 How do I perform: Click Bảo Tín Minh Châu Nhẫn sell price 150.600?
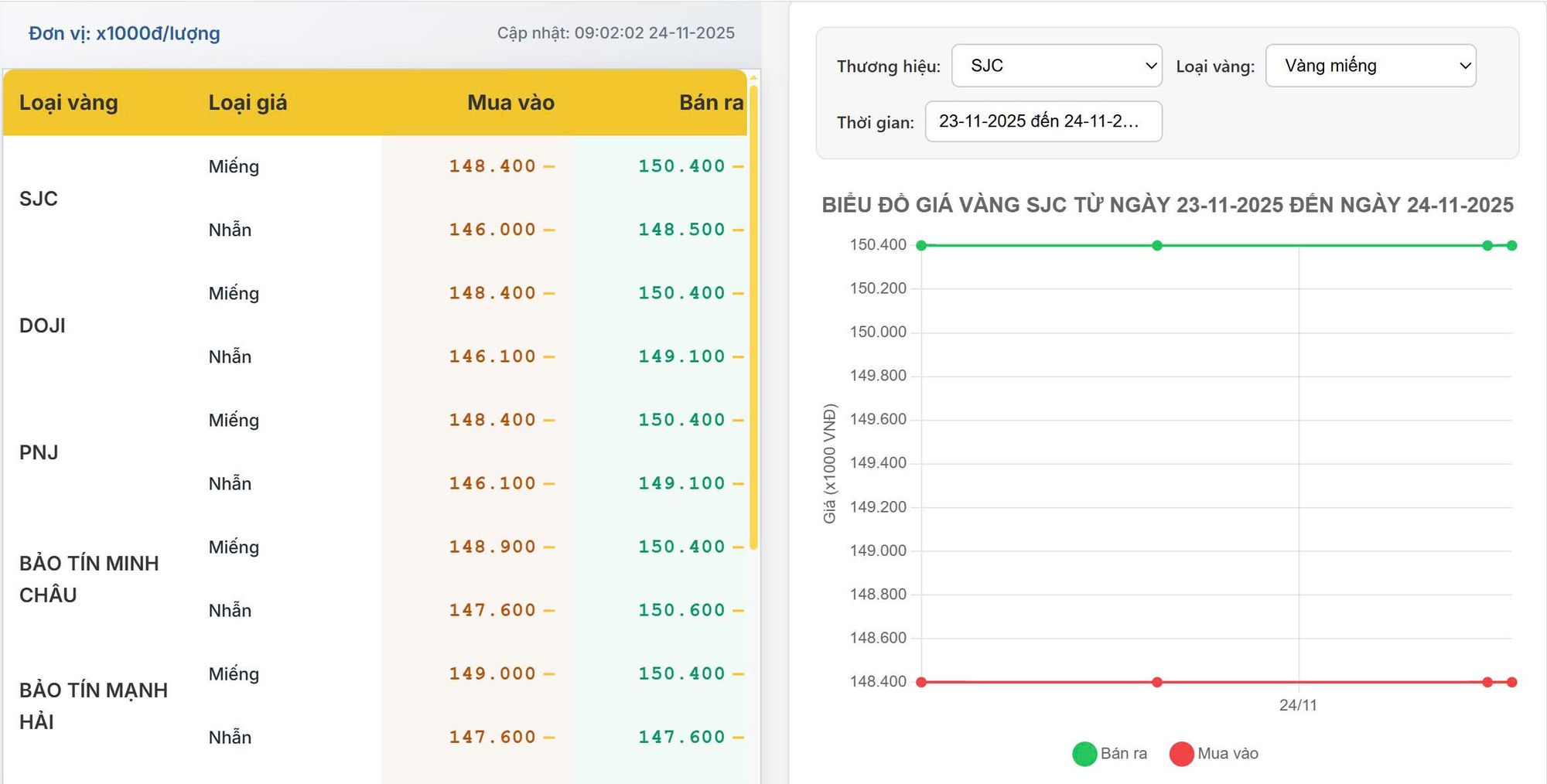click(681, 610)
